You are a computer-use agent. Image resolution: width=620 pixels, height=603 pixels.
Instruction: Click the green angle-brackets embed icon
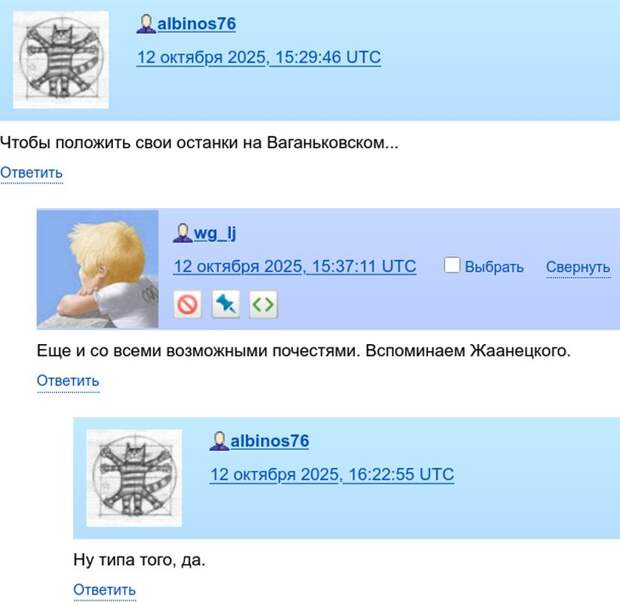click(x=263, y=304)
